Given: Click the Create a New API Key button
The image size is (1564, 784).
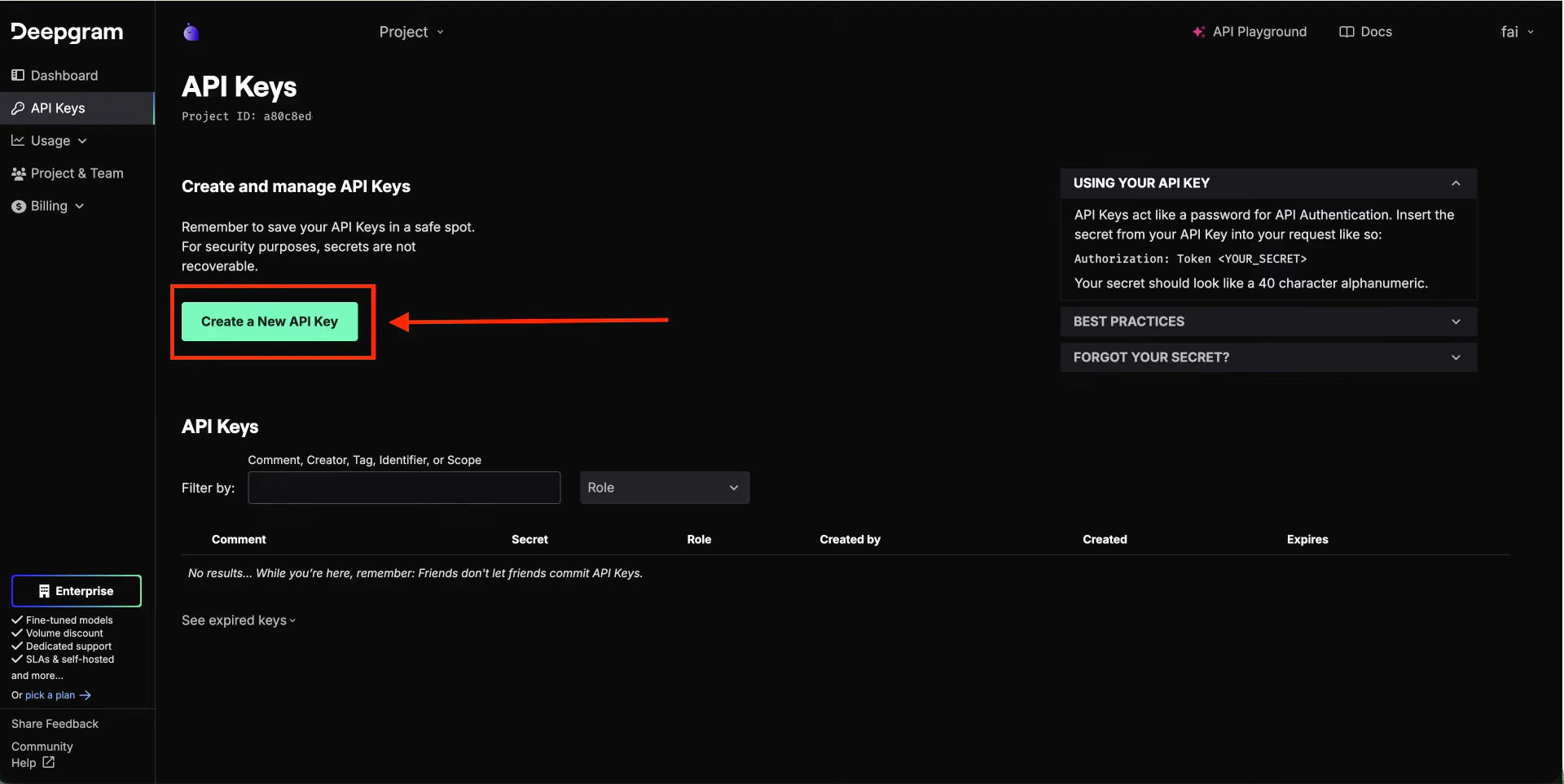Looking at the screenshot, I should (270, 321).
